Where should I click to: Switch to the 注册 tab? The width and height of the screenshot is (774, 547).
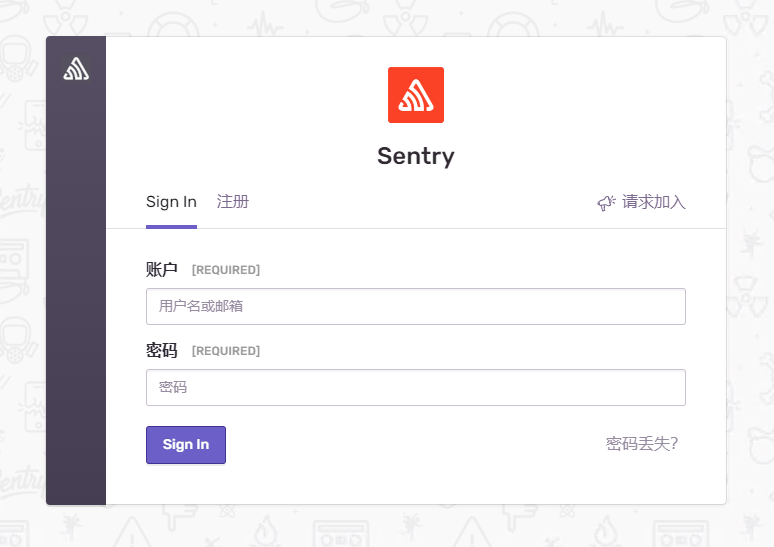pyautogui.click(x=232, y=202)
